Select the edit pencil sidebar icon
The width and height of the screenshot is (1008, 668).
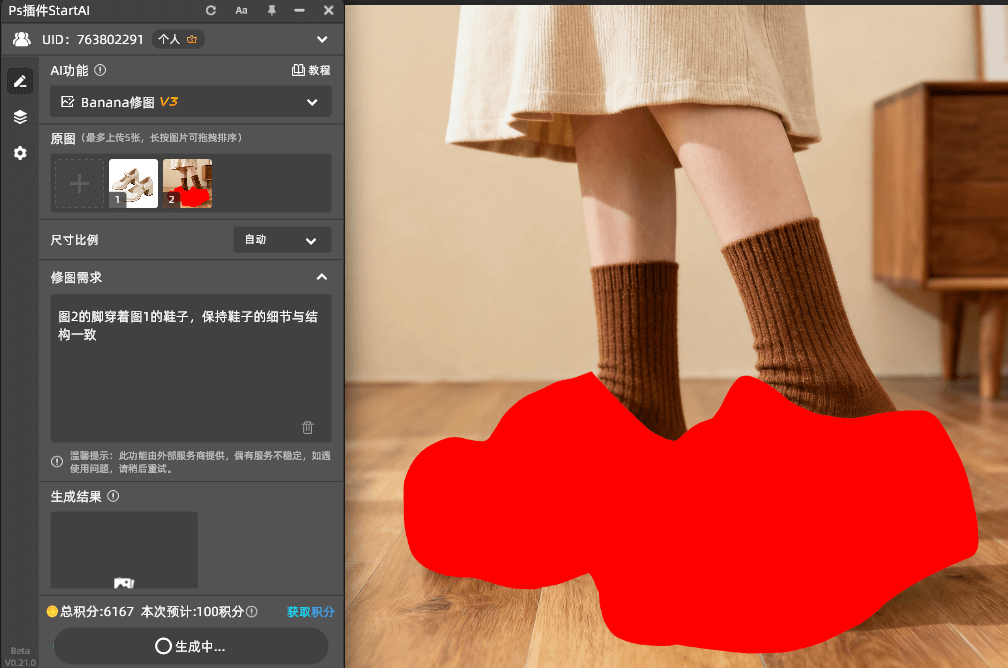(x=20, y=82)
